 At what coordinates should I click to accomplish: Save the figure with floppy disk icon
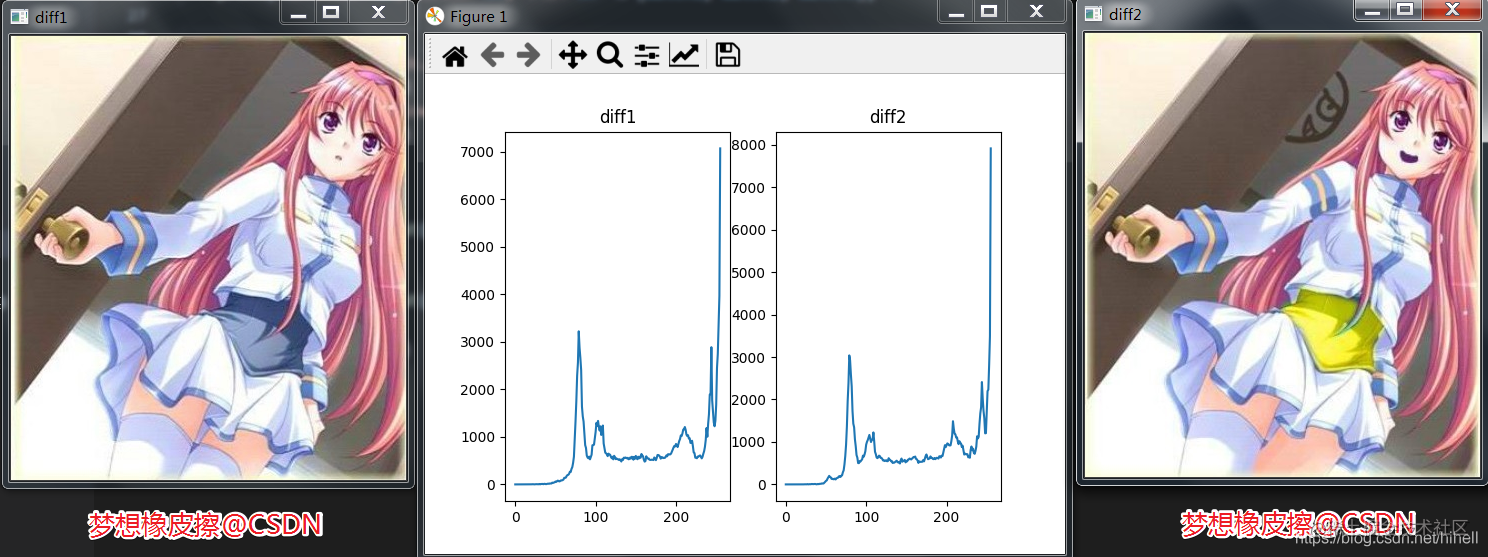coord(728,55)
